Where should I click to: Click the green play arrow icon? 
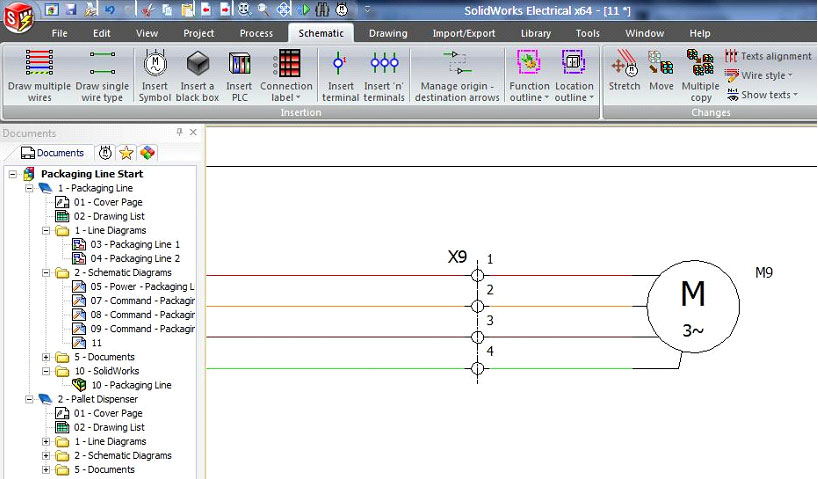tap(304, 9)
